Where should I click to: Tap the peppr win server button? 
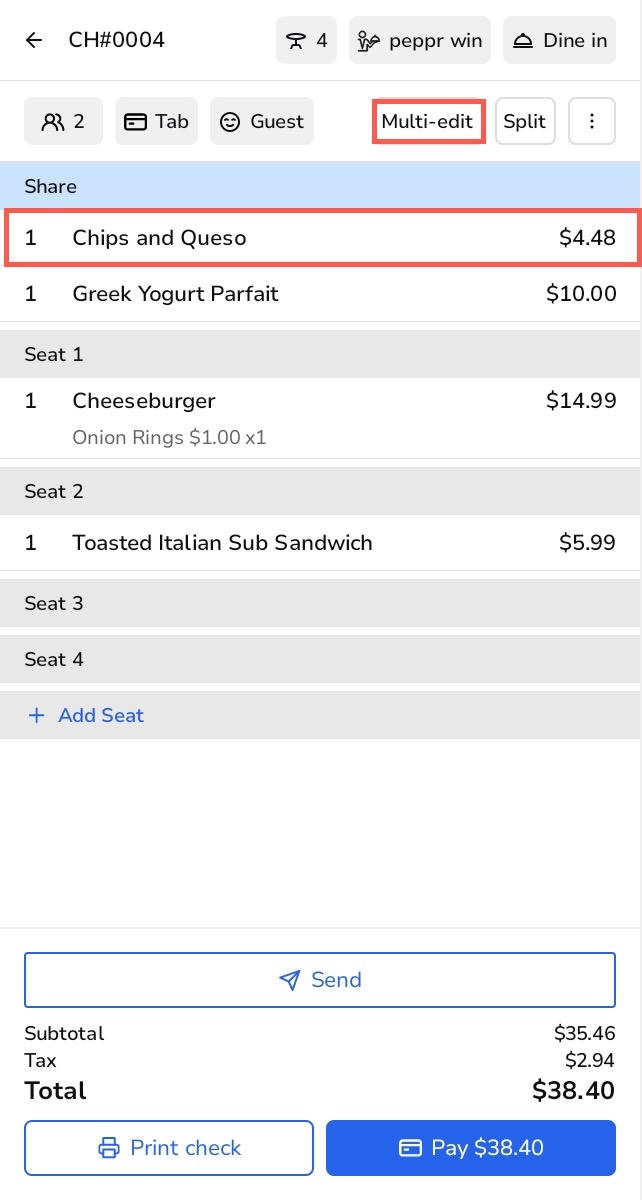tap(420, 41)
